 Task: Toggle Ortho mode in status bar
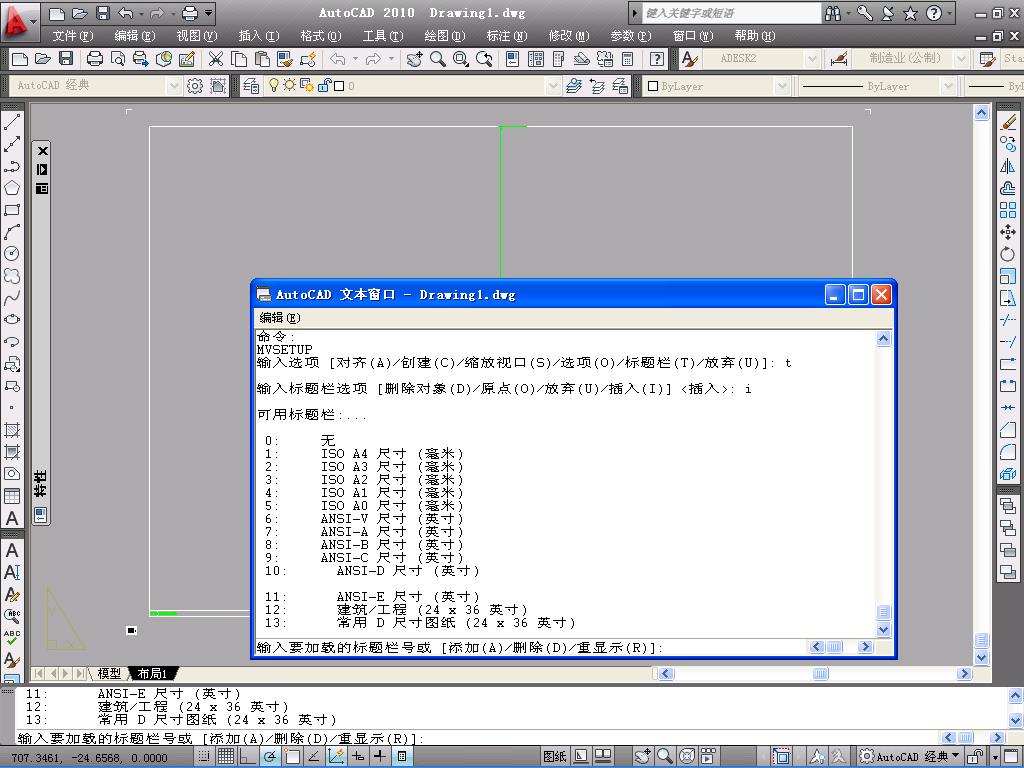pos(248,756)
